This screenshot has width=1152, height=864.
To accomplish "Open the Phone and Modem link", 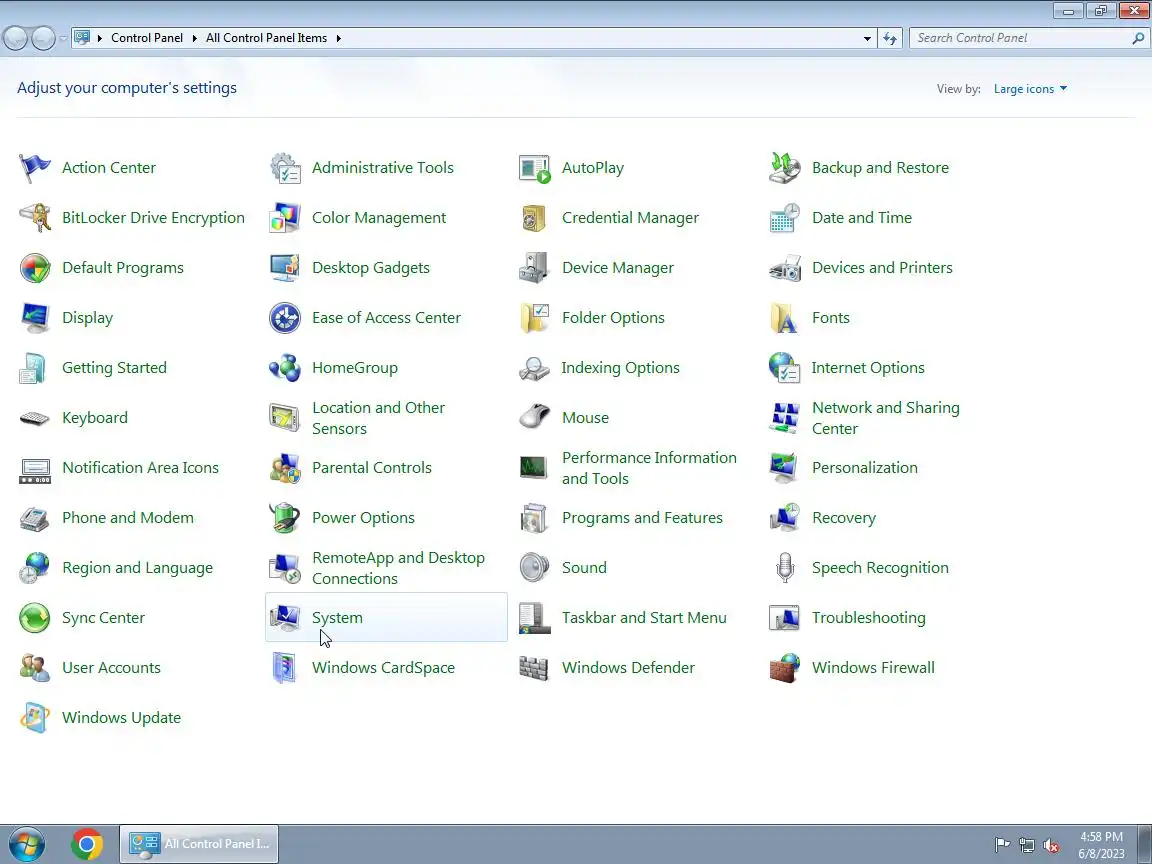I will click(x=128, y=518).
